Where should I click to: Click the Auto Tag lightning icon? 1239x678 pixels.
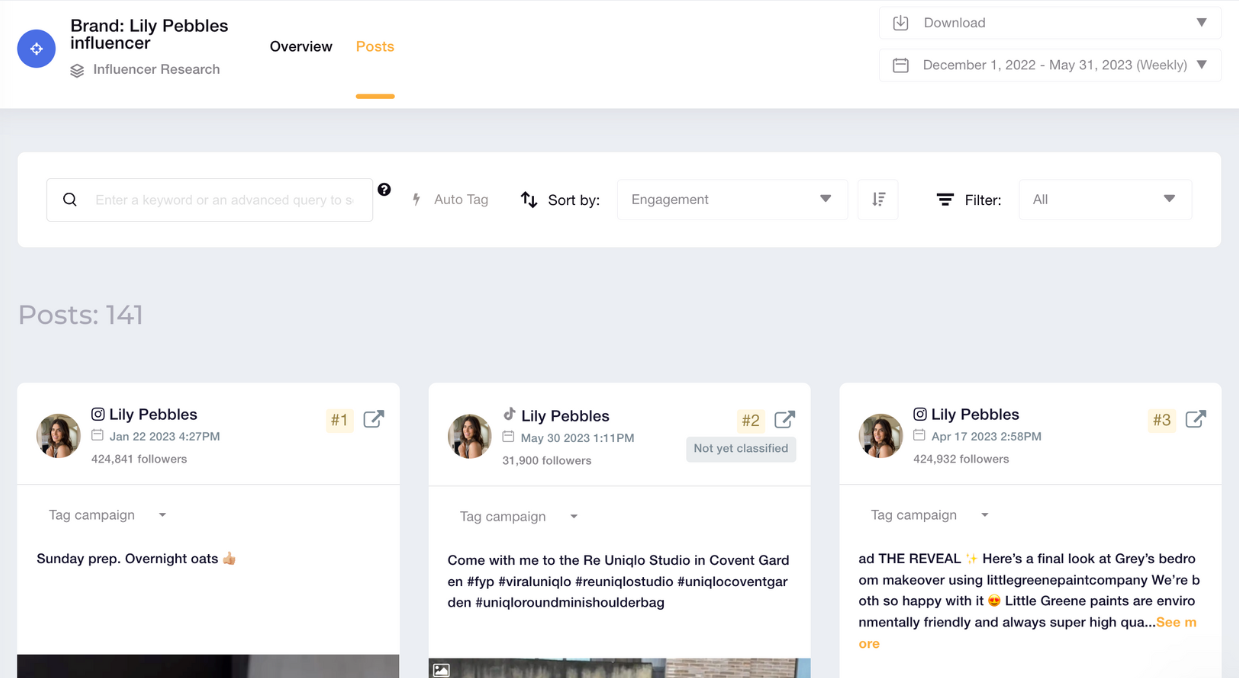click(417, 200)
